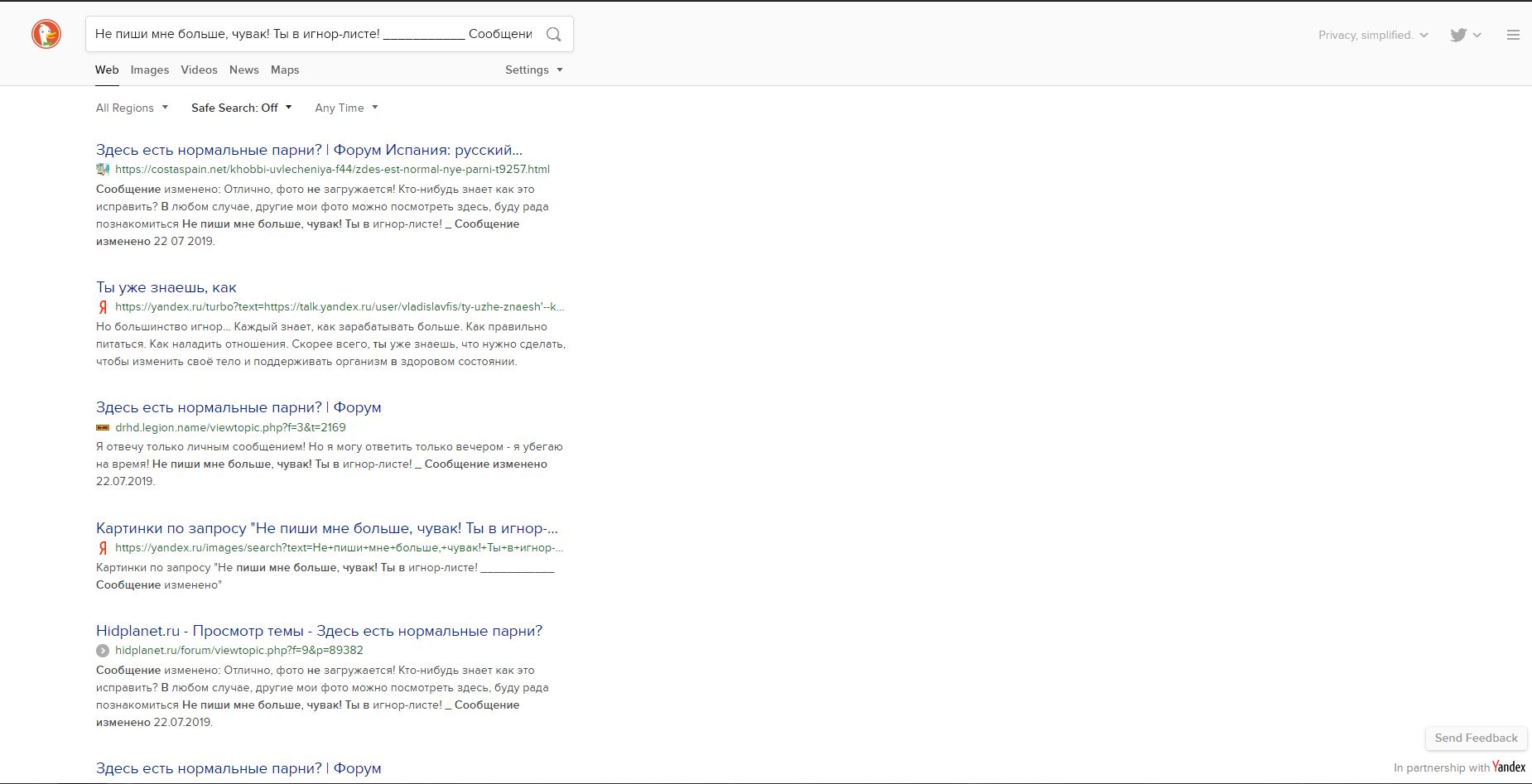The width and height of the screenshot is (1532, 784).
Task: Open the 'Ты уже знаешь, как' result
Action: [x=166, y=287]
